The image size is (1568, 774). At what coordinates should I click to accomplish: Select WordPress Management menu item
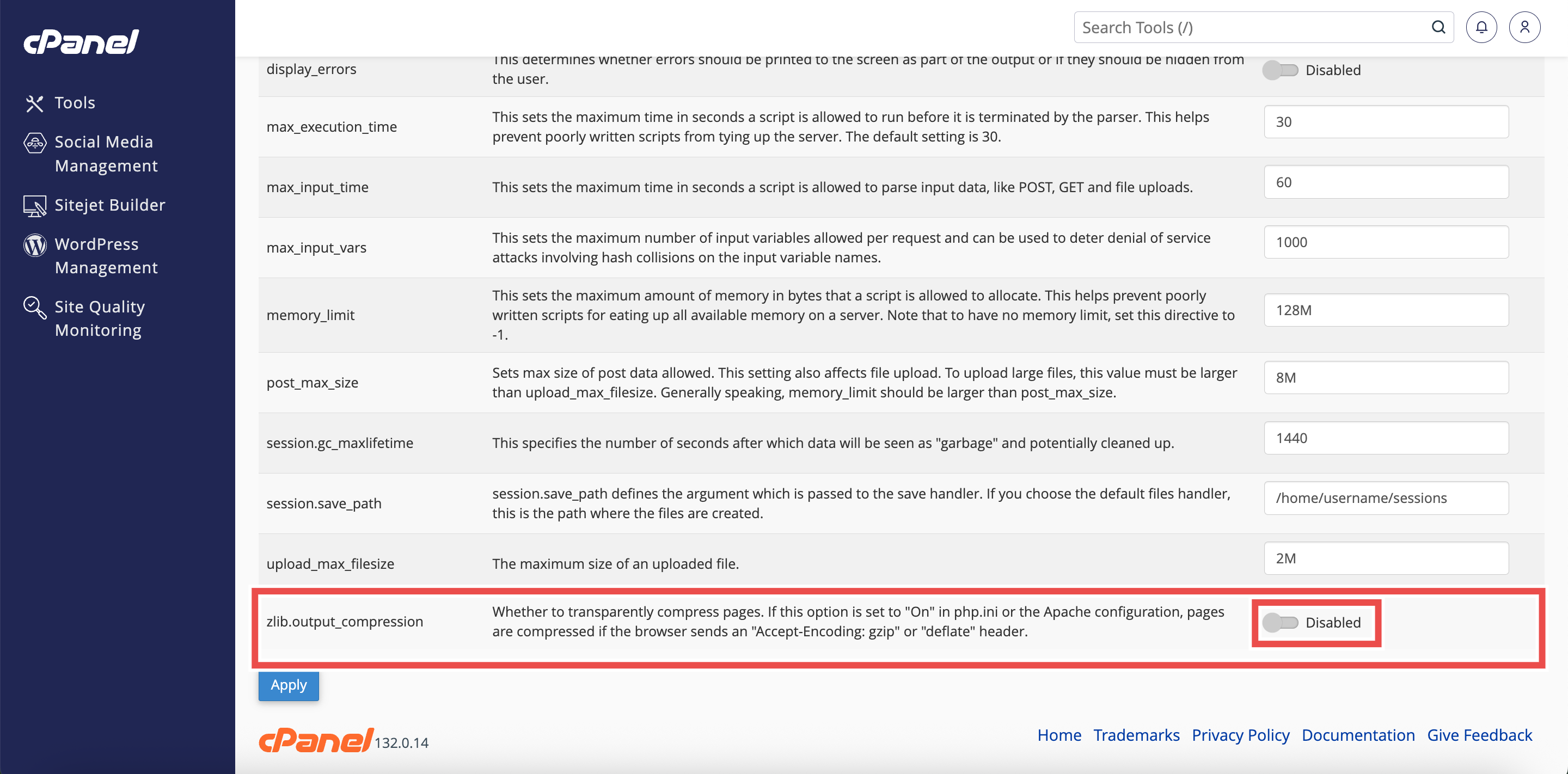[x=106, y=256]
